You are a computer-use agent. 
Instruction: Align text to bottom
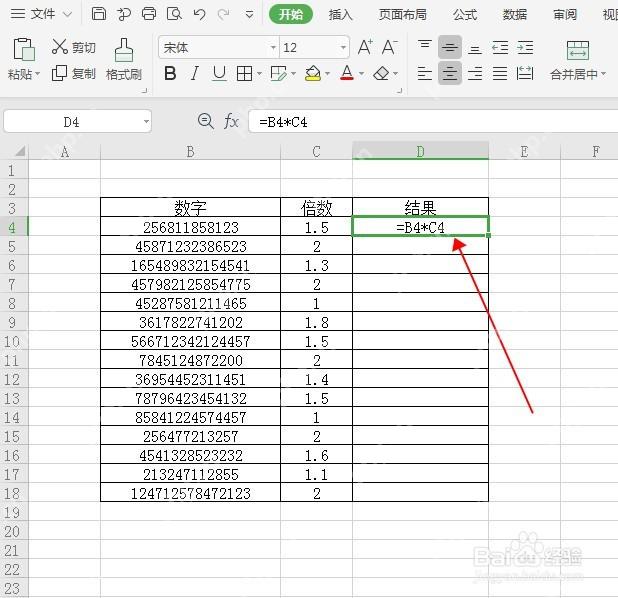[x=475, y=48]
